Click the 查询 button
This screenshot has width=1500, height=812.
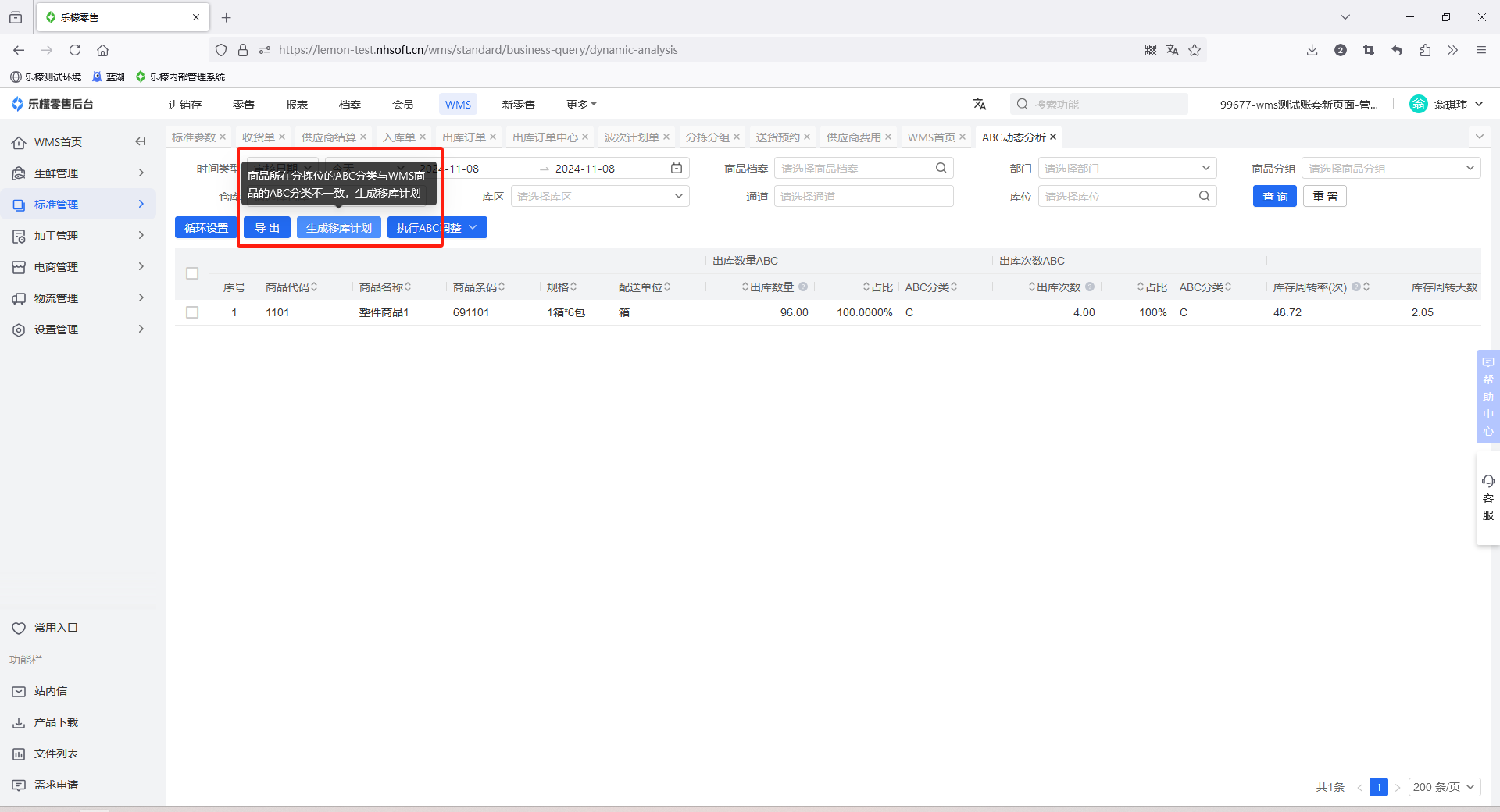point(1275,196)
